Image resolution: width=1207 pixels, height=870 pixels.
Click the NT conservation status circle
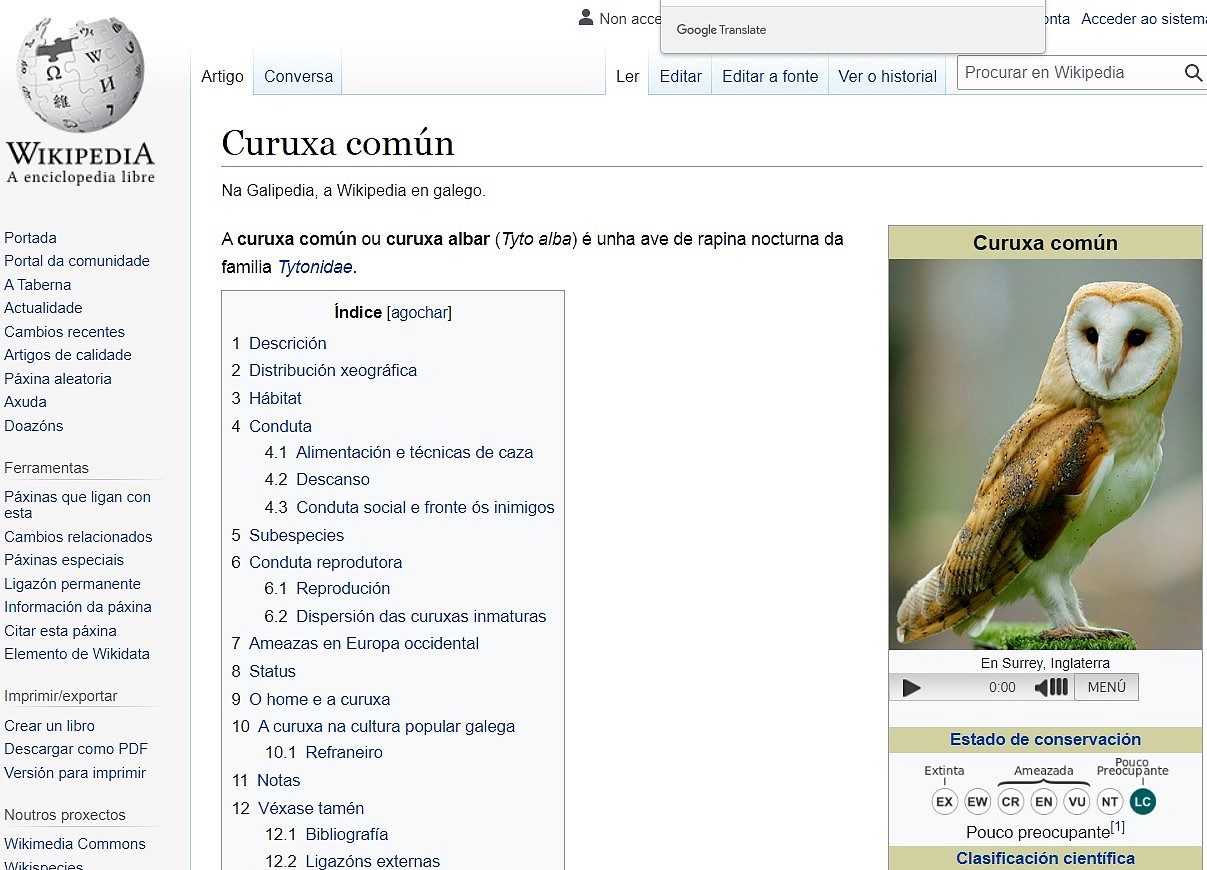point(1110,802)
